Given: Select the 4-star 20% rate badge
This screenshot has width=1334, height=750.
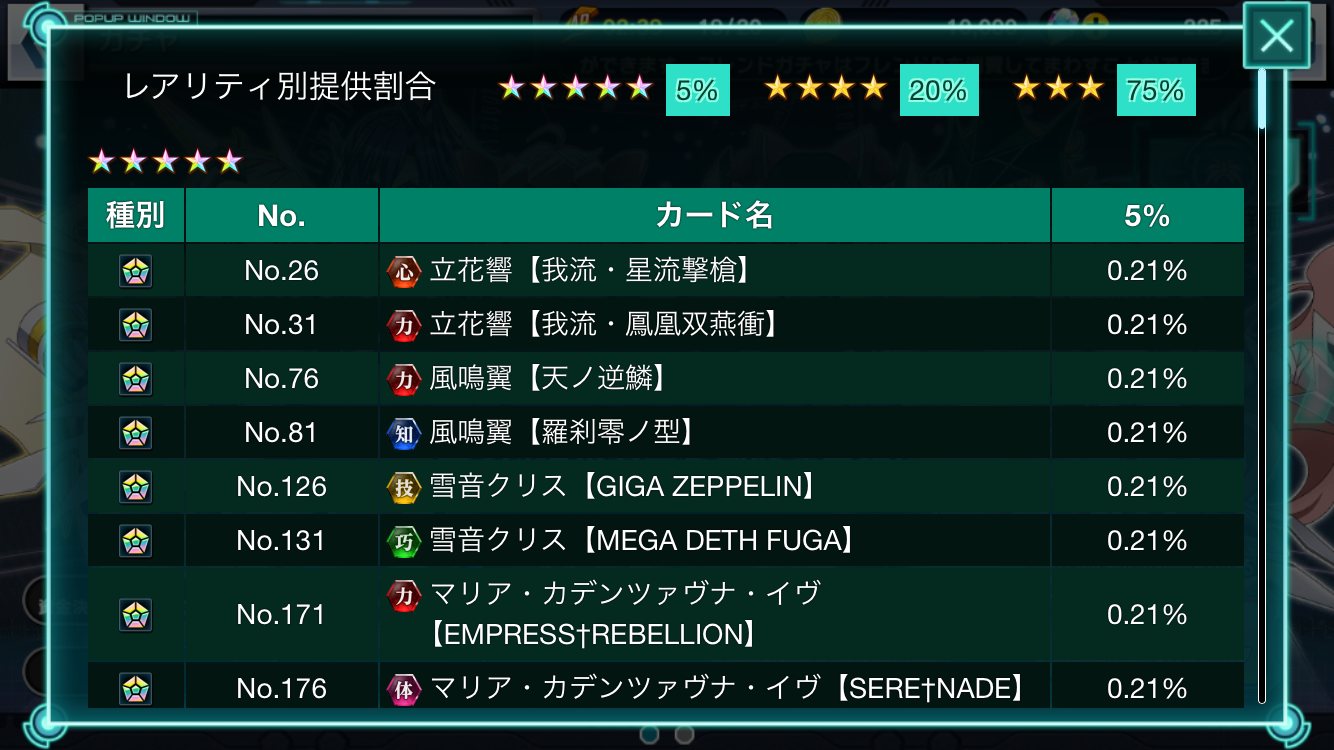Looking at the screenshot, I should (938, 90).
